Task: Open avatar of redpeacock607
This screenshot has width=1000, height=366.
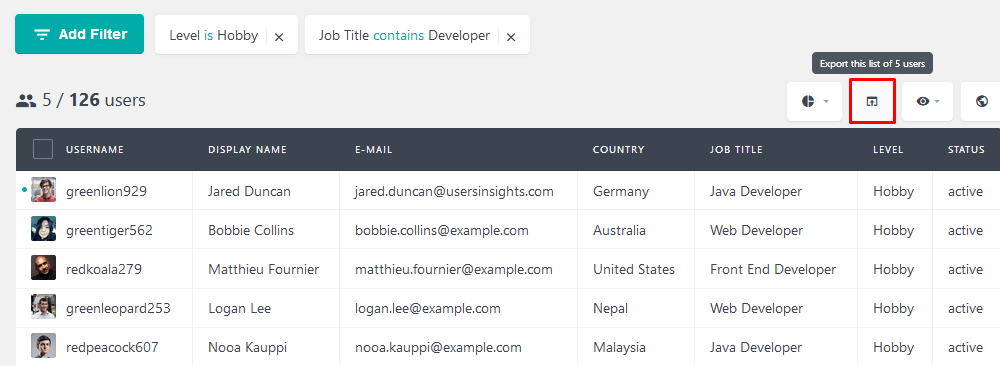Action: coord(43,346)
